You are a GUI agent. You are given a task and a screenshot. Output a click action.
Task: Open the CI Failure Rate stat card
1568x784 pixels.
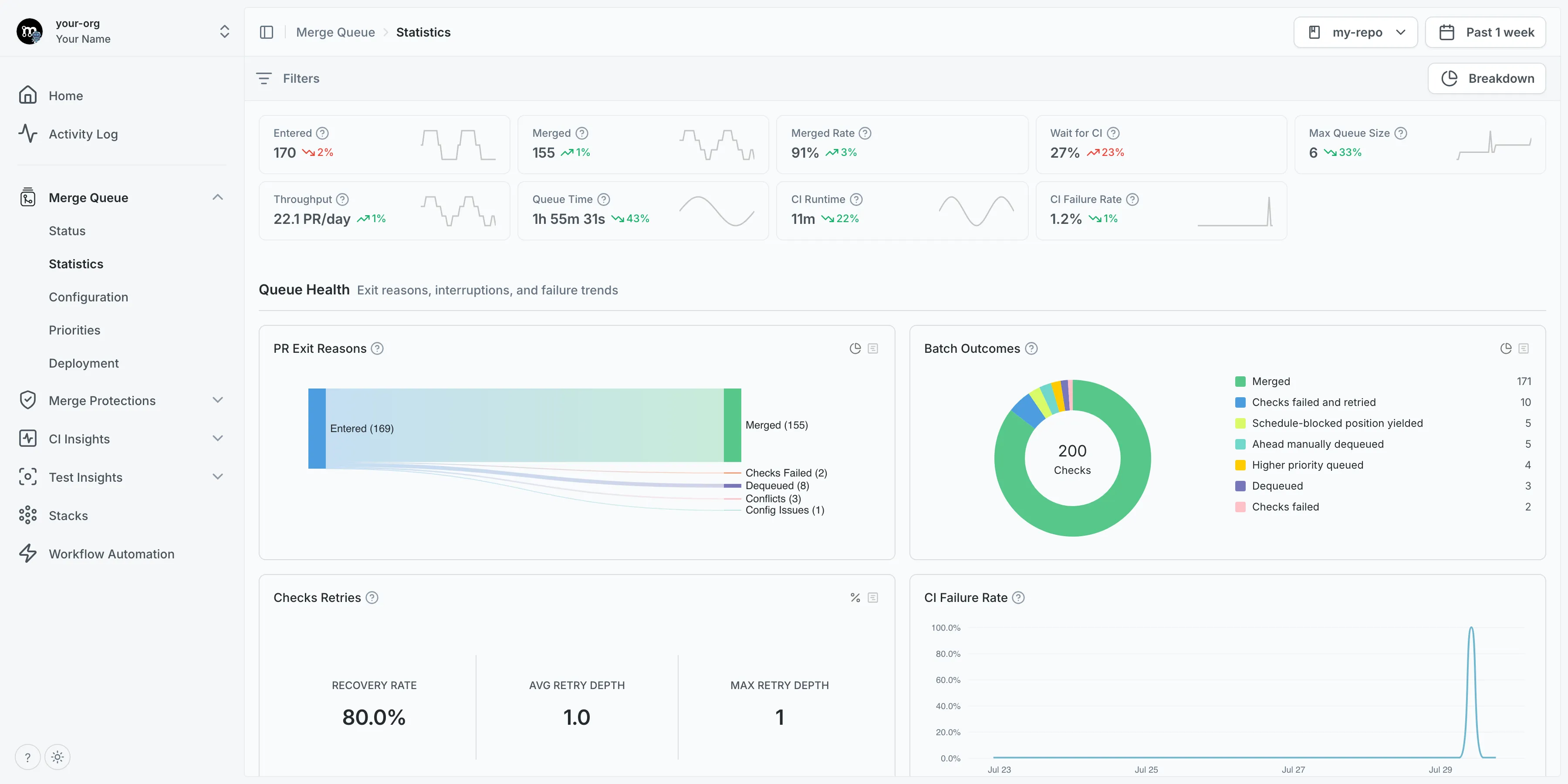coord(1161,211)
